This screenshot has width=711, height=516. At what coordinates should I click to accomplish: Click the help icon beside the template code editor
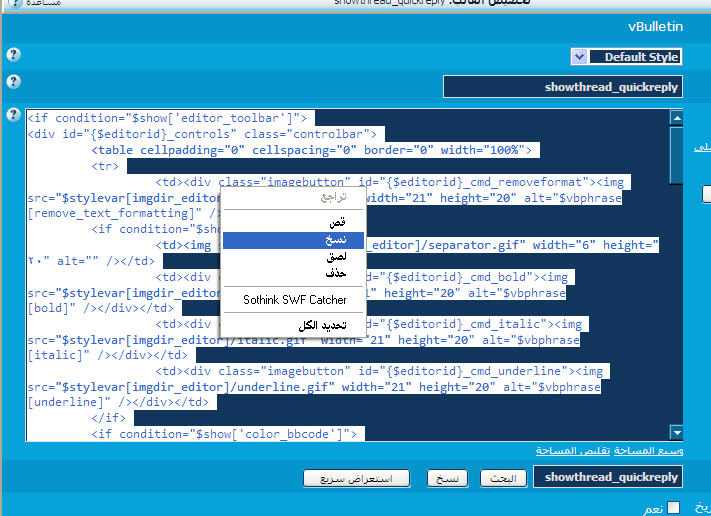click(13, 115)
